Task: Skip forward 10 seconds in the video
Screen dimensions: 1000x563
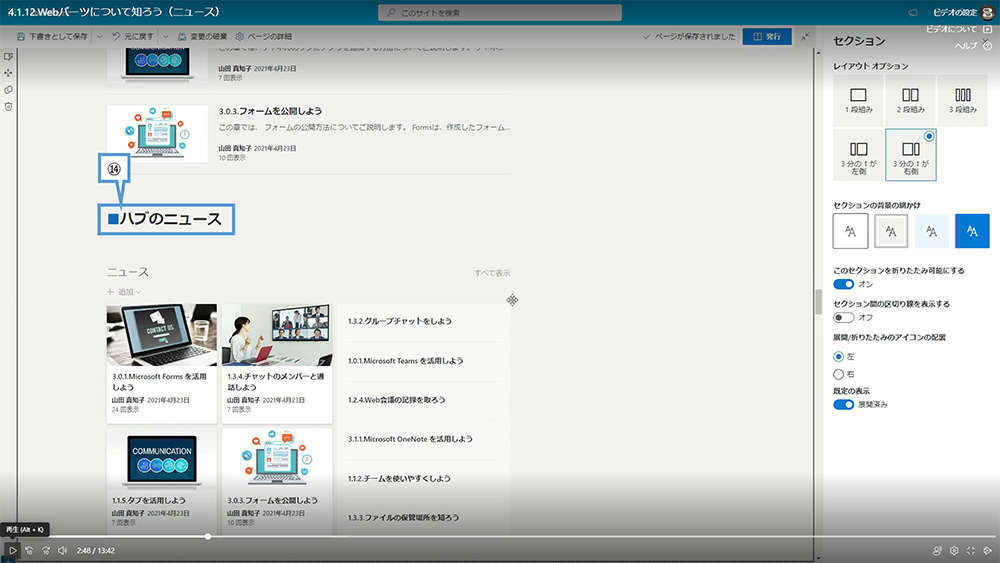Action: click(x=46, y=550)
